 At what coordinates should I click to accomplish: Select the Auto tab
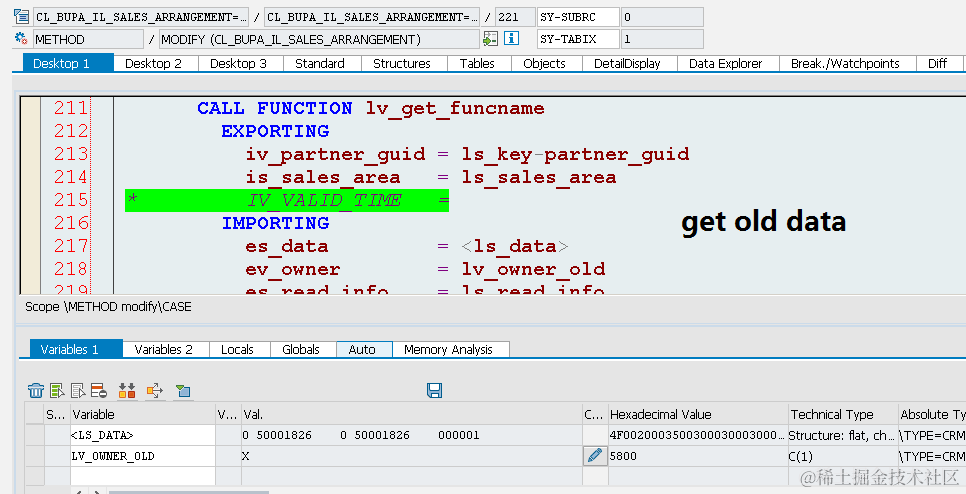[x=362, y=349]
